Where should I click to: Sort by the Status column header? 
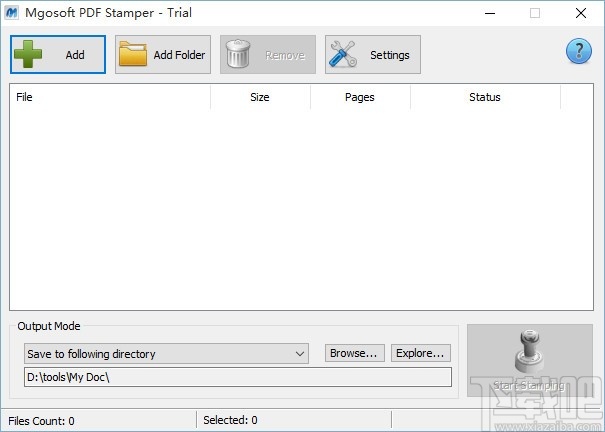[485, 97]
